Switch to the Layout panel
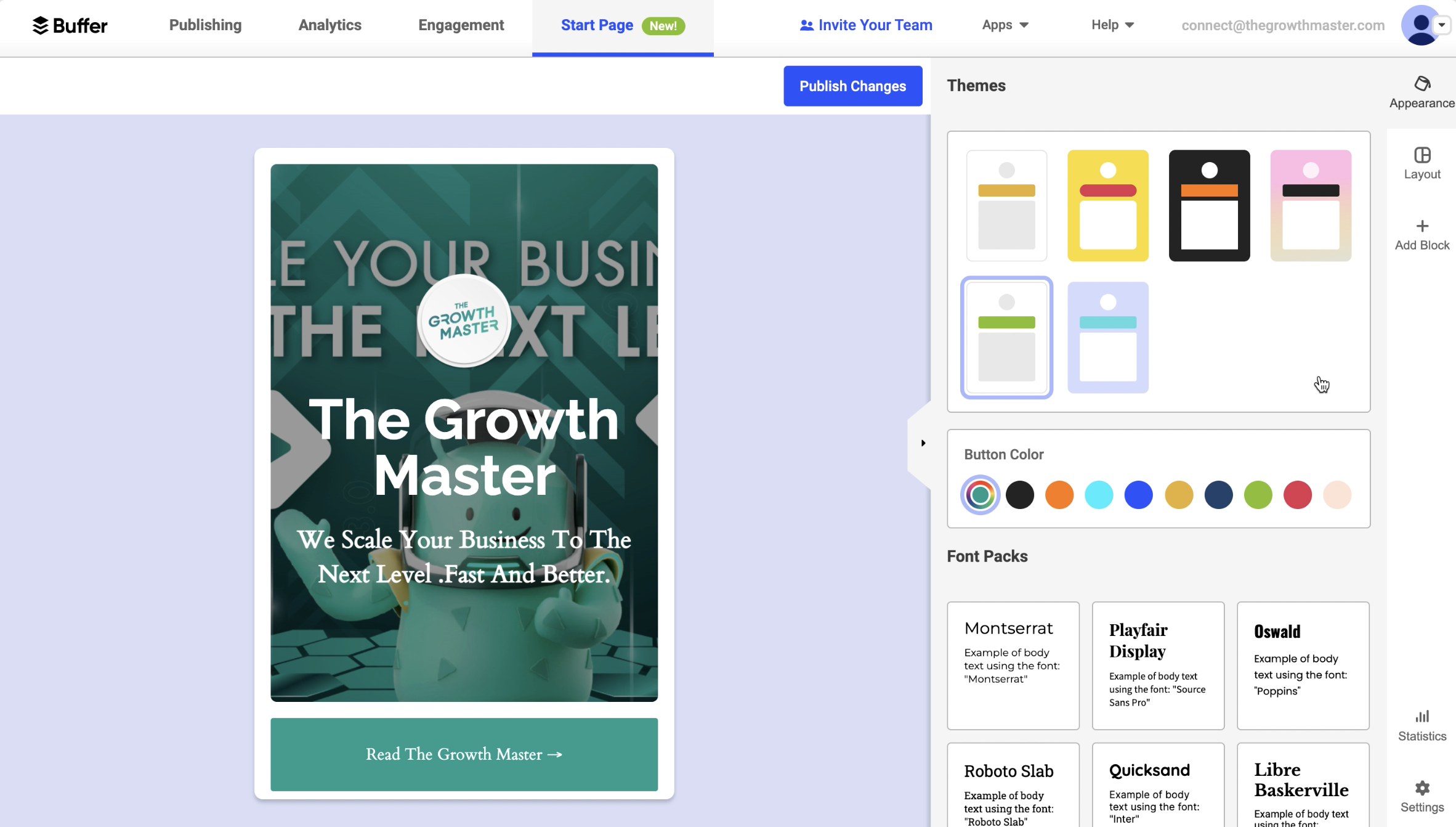This screenshot has width=1456, height=827. point(1421,162)
